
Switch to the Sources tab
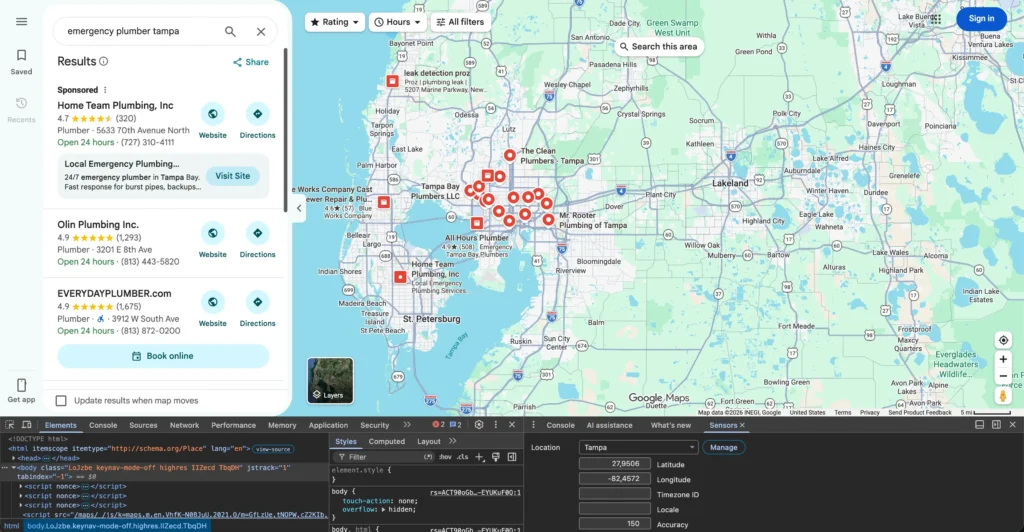coord(143,425)
